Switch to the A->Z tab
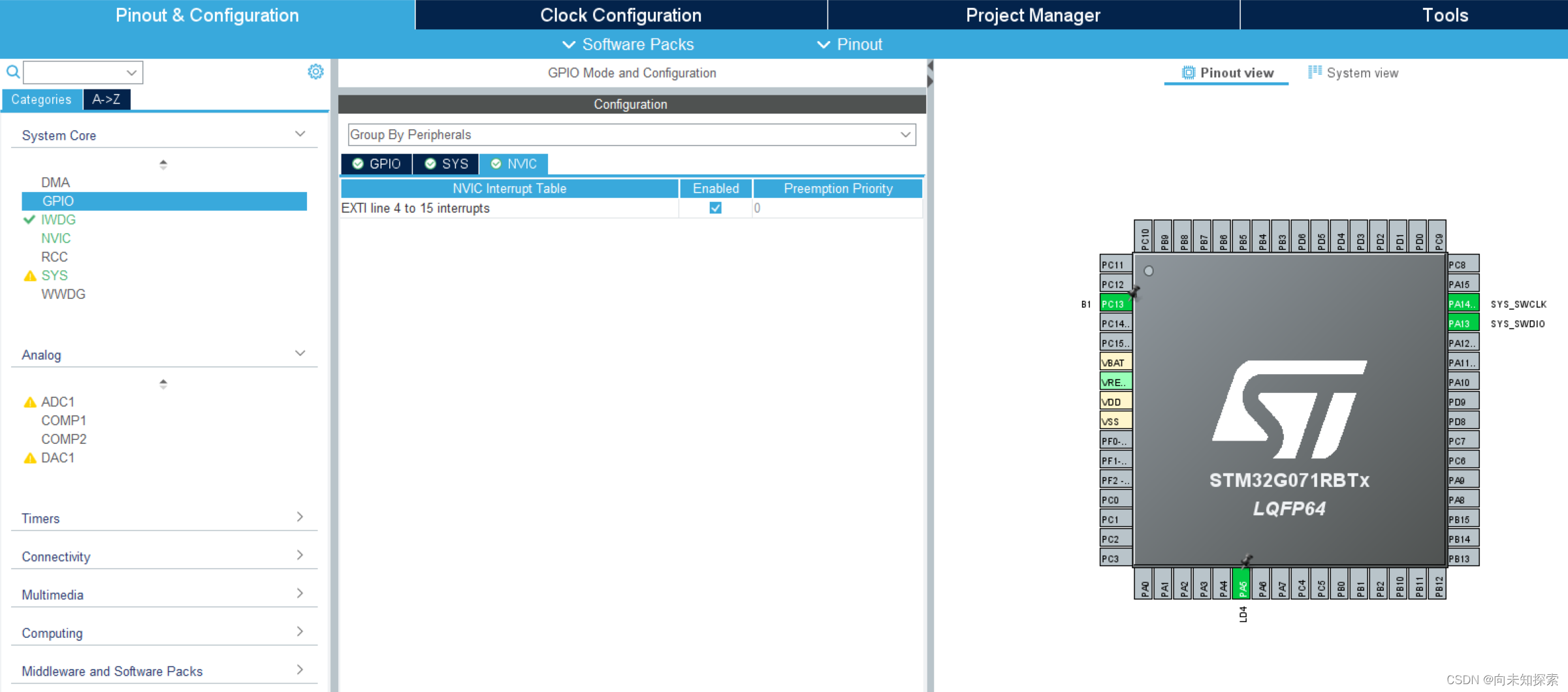This screenshot has width=1568, height=692. pos(106,99)
